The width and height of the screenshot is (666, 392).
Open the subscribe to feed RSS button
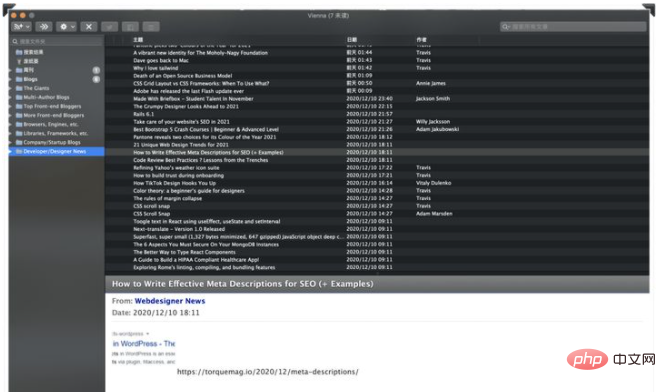click(21, 27)
